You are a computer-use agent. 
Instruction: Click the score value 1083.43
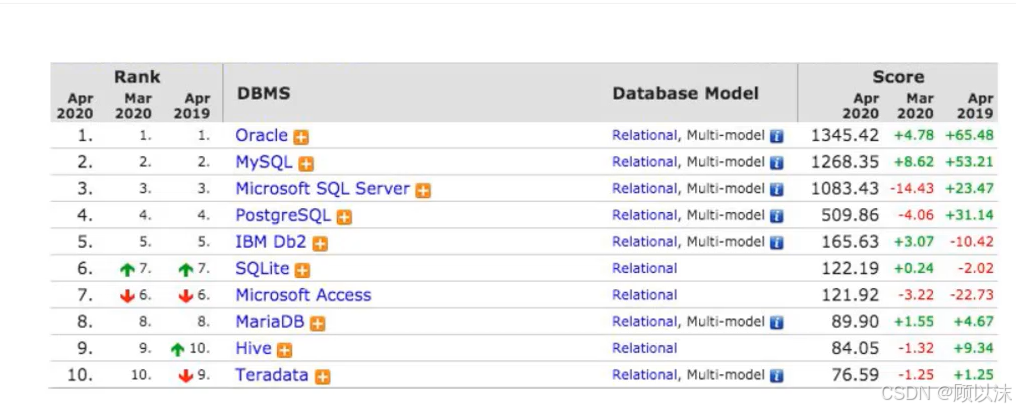pos(845,189)
